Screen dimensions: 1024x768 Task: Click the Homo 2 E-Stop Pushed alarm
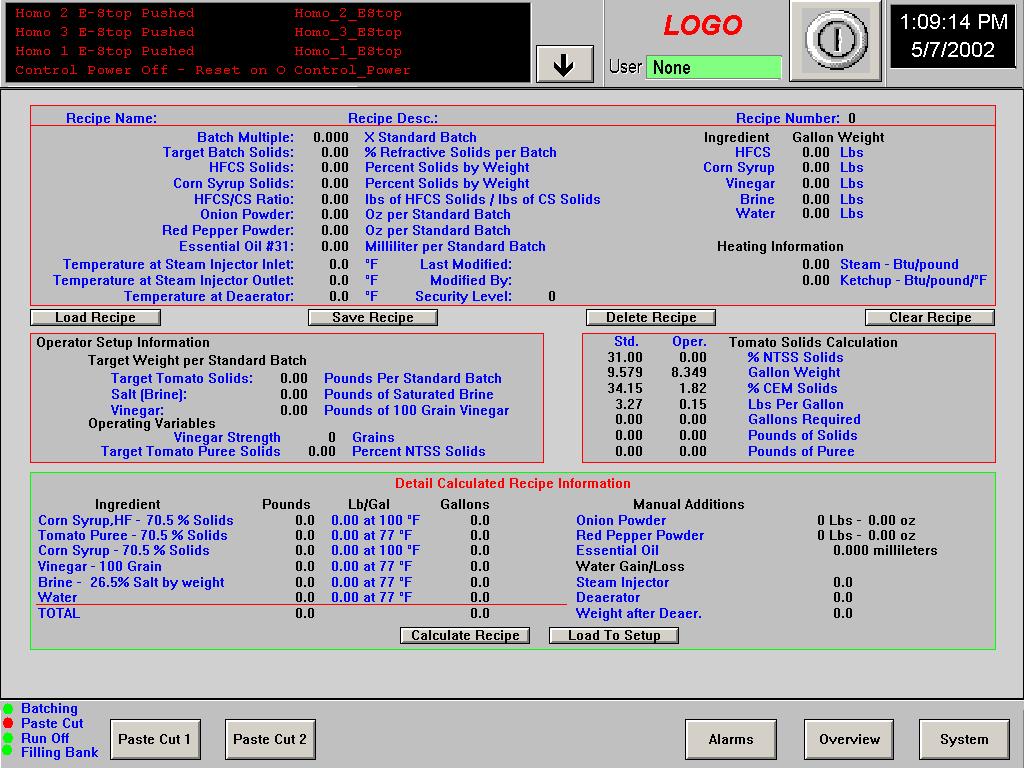point(104,13)
